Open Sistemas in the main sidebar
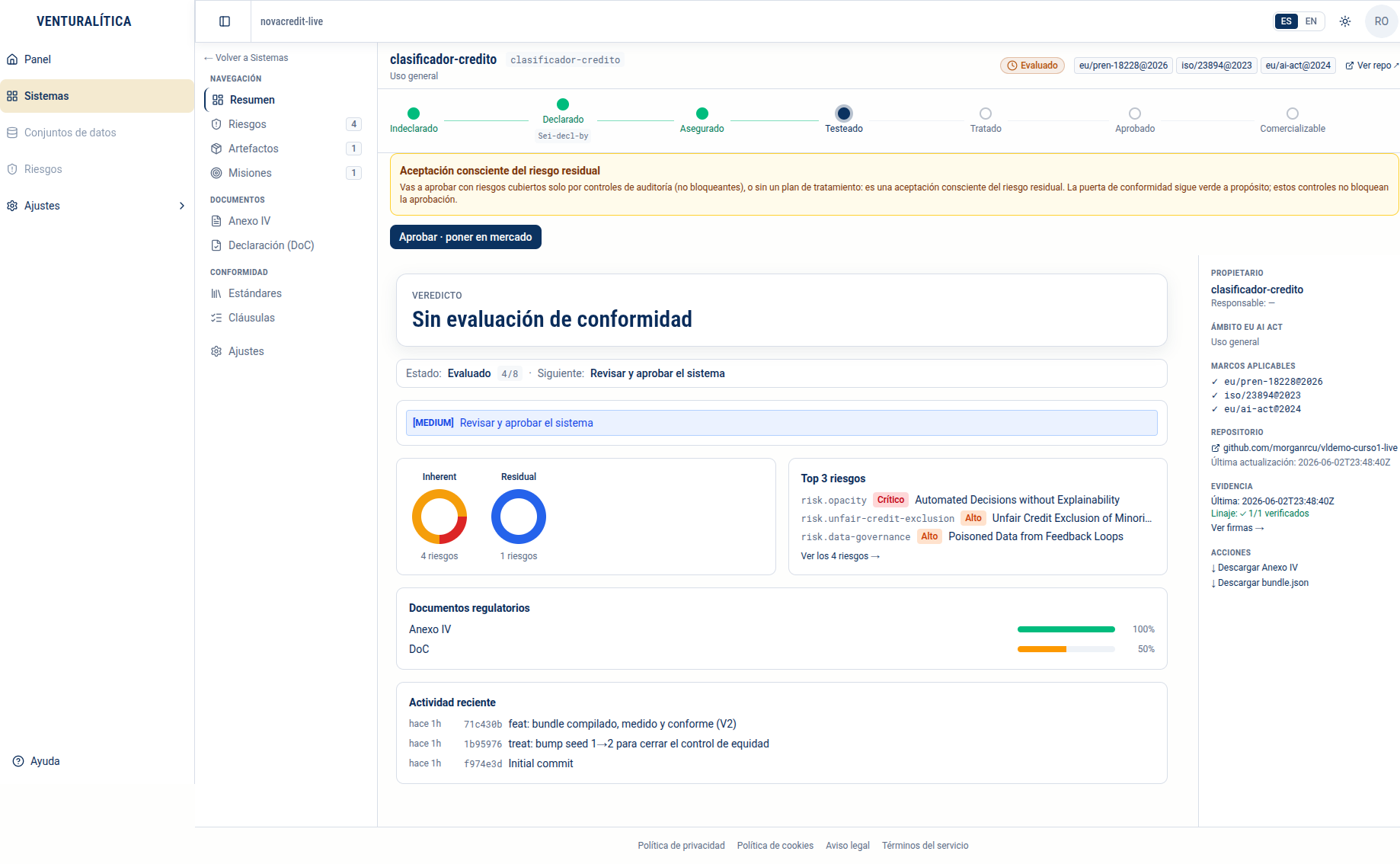The height and width of the screenshot is (864, 1400). pos(97,96)
